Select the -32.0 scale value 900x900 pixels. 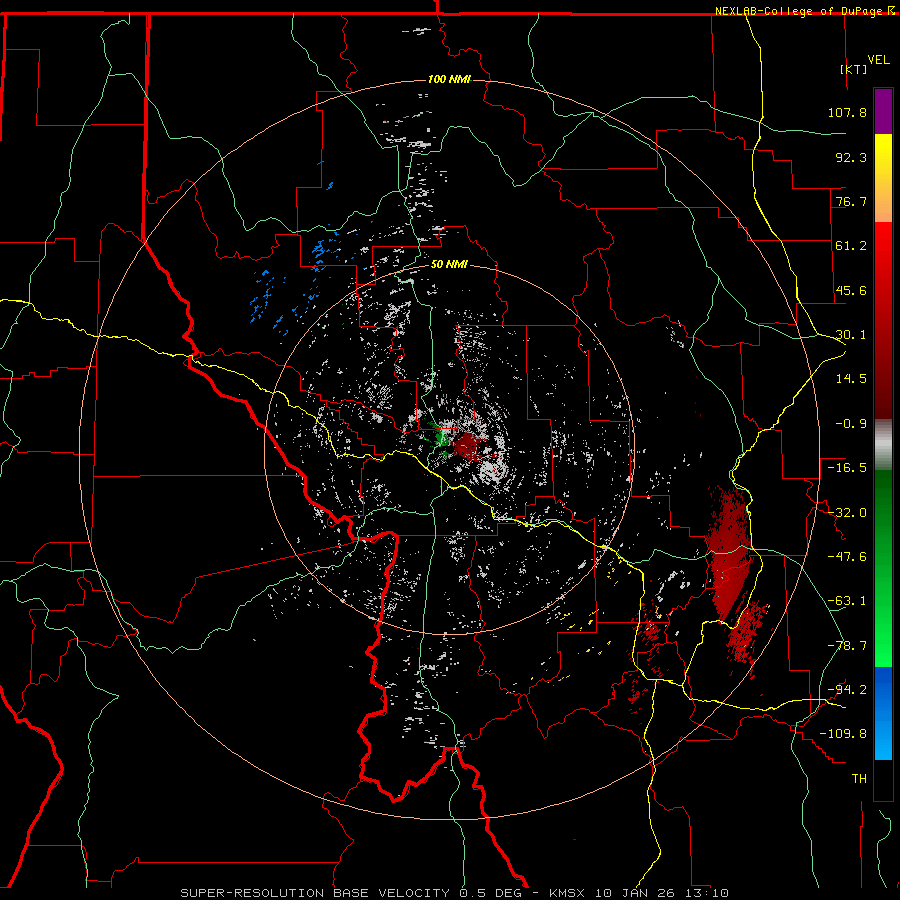[x=847, y=513]
